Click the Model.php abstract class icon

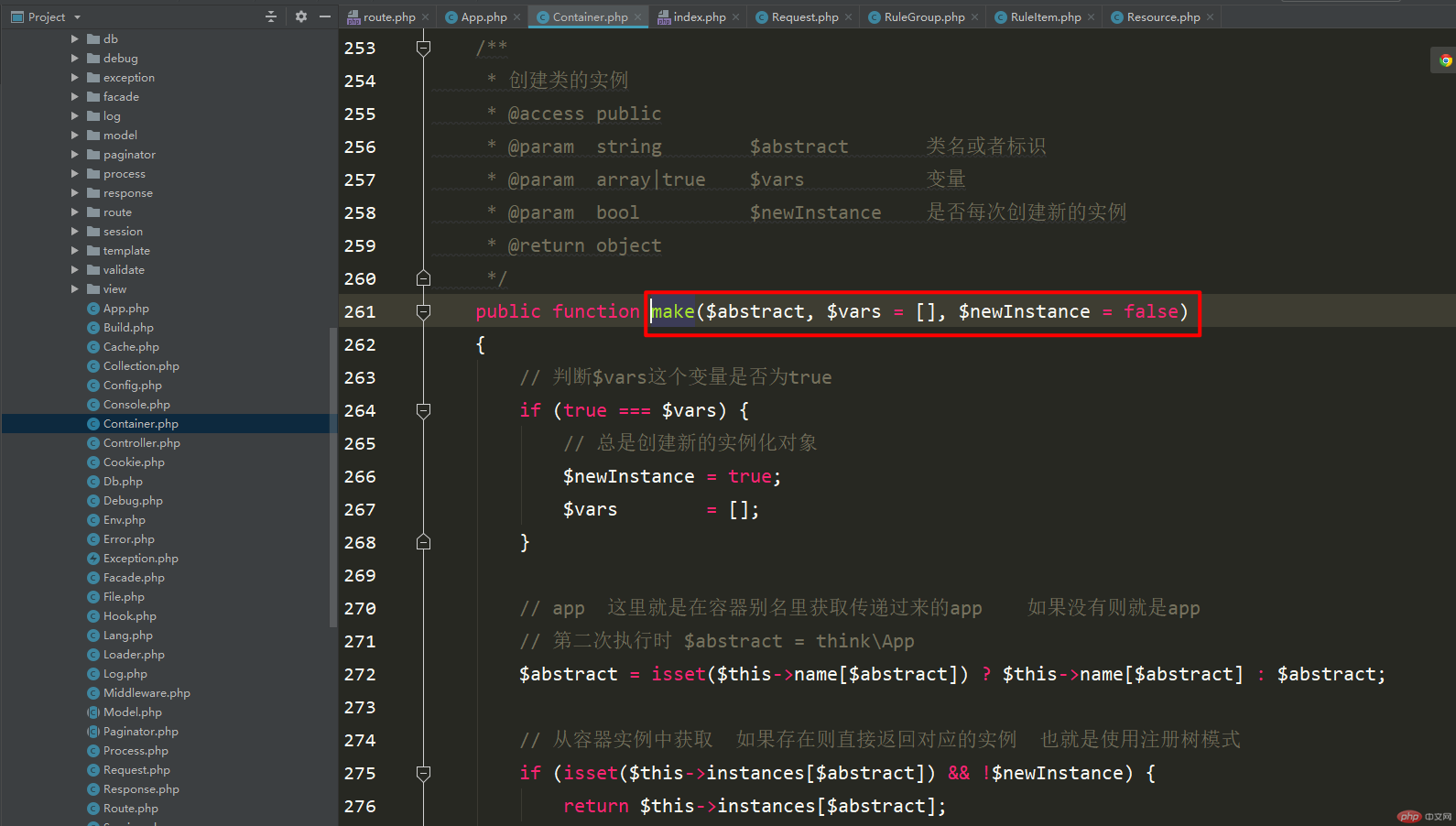point(93,712)
